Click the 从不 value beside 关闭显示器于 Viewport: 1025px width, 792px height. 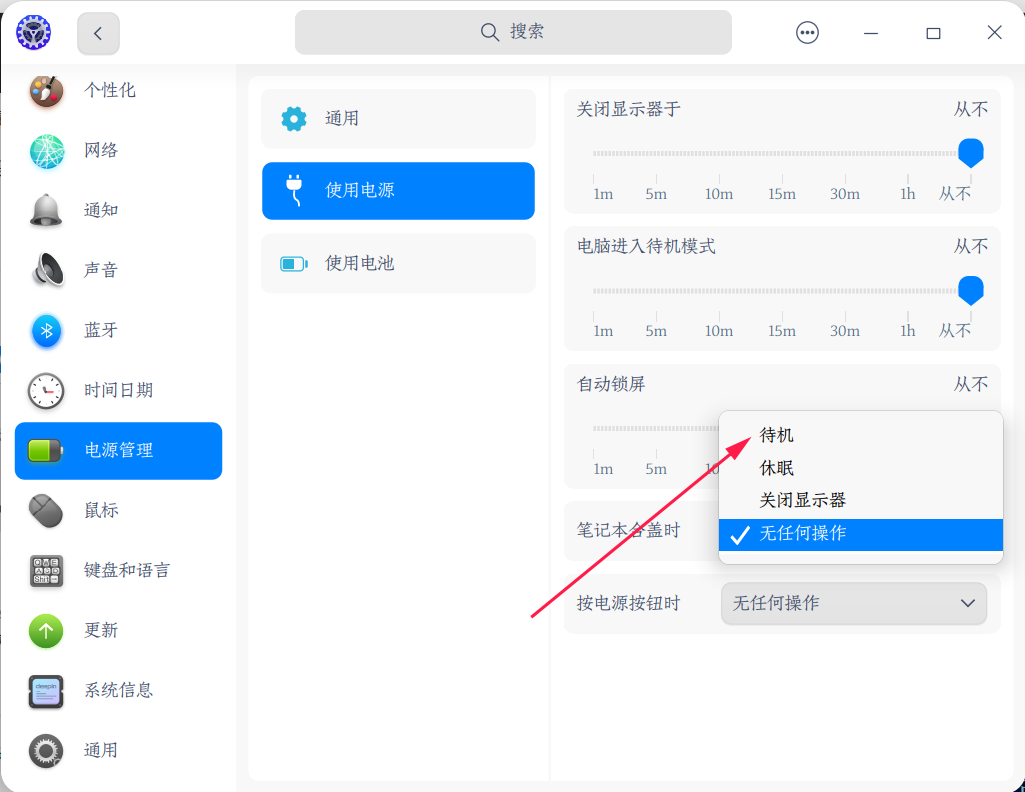point(971,109)
